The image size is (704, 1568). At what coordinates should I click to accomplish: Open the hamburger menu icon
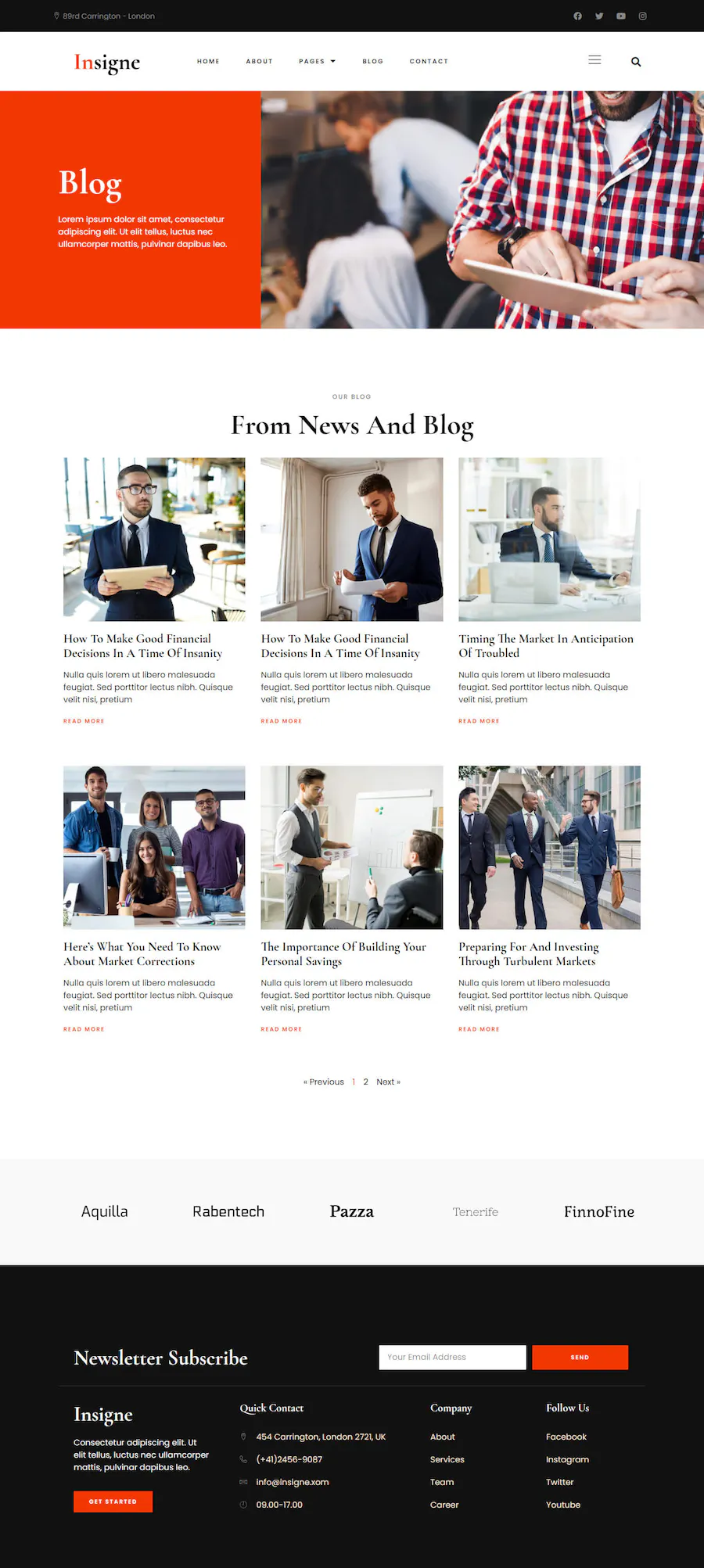(x=594, y=60)
